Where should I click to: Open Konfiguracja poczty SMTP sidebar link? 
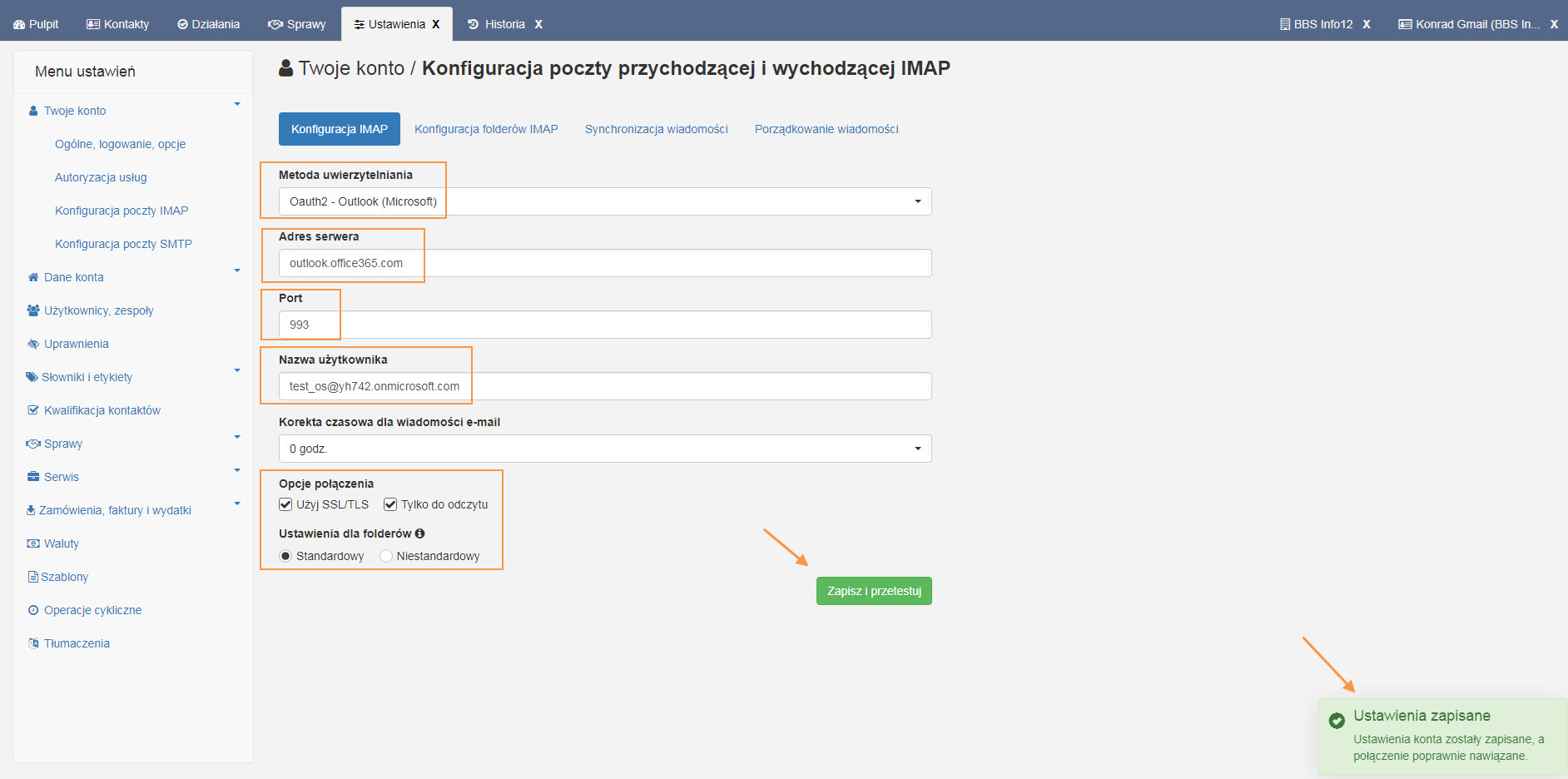pyautogui.click(x=123, y=244)
